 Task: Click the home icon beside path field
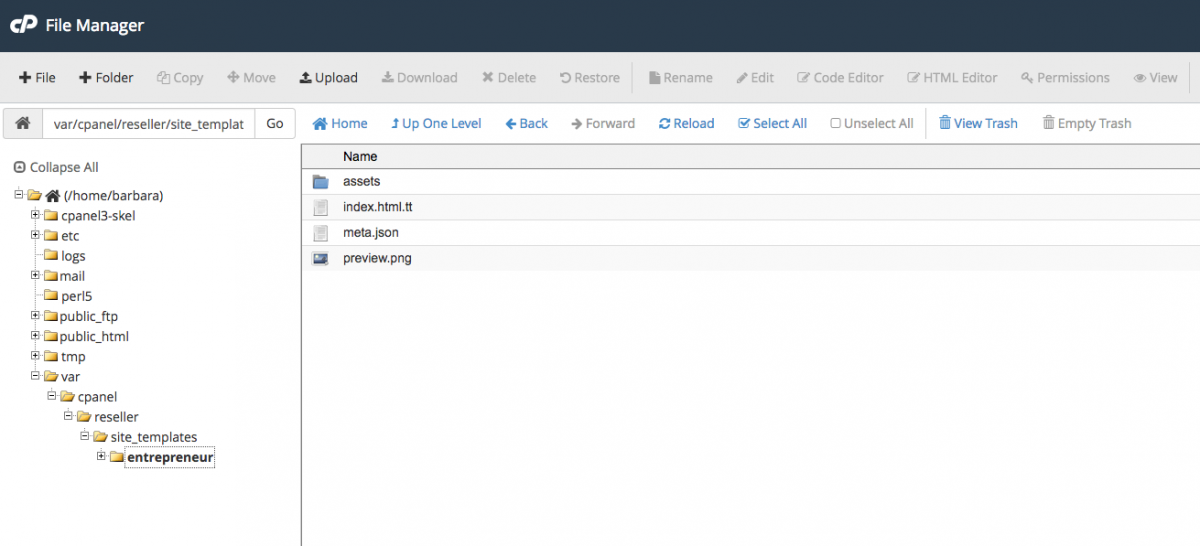point(23,124)
